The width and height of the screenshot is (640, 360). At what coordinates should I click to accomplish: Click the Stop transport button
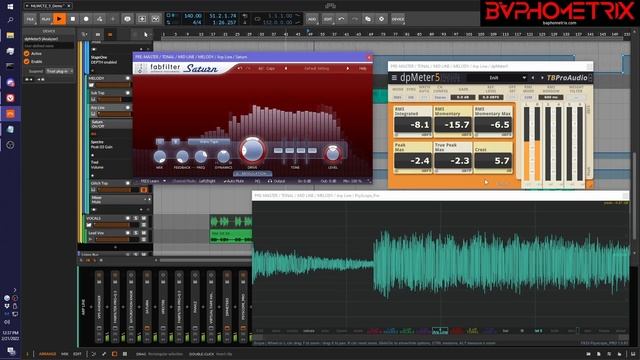[73, 19]
